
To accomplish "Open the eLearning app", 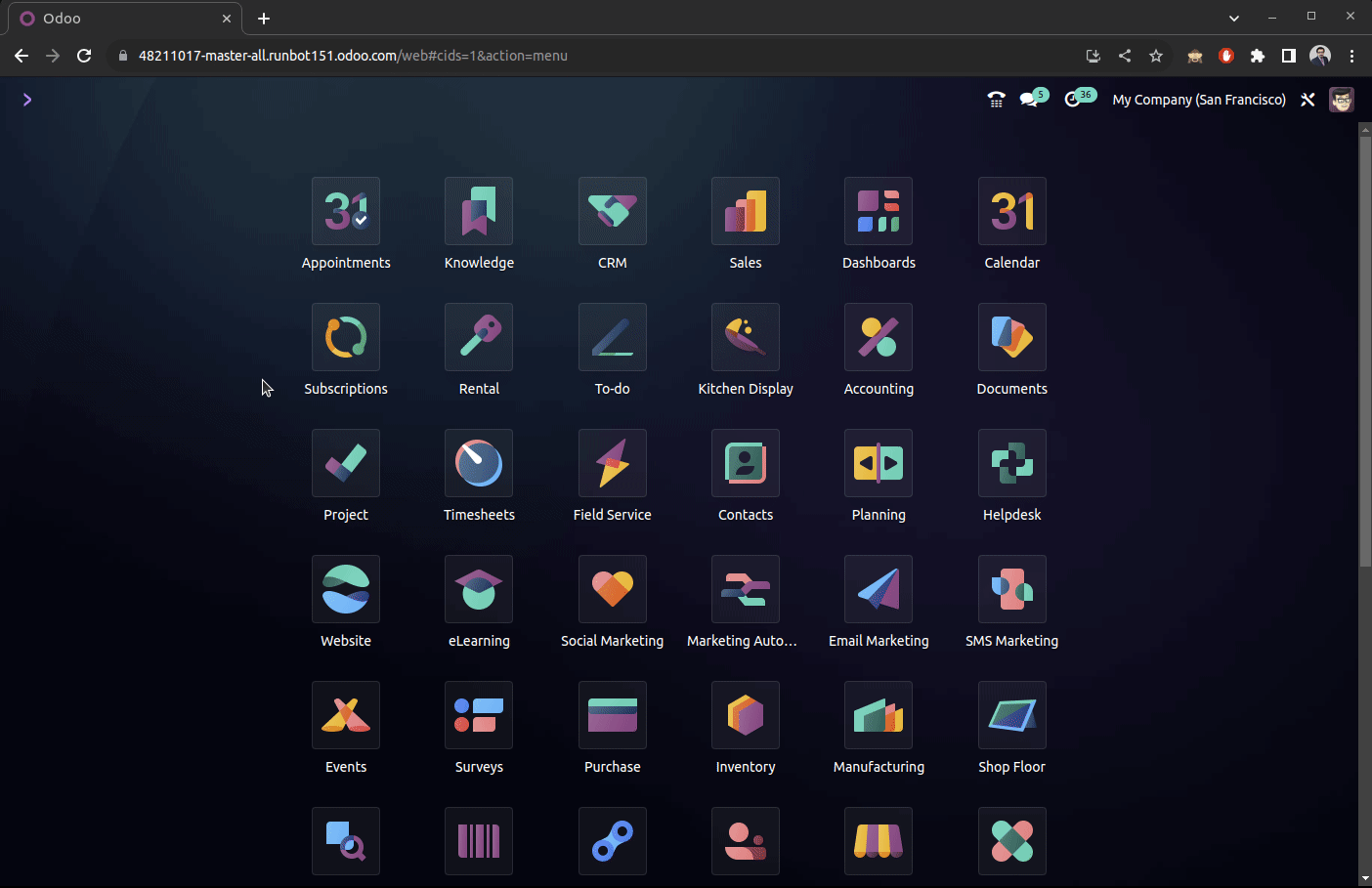I will click(x=479, y=589).
